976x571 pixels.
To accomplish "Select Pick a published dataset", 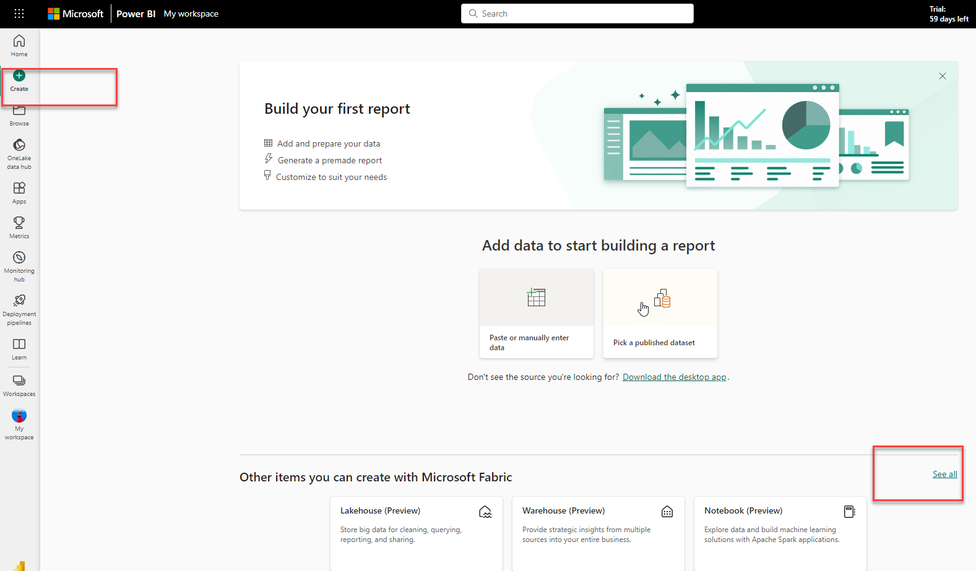I will [x=660, y=313].
